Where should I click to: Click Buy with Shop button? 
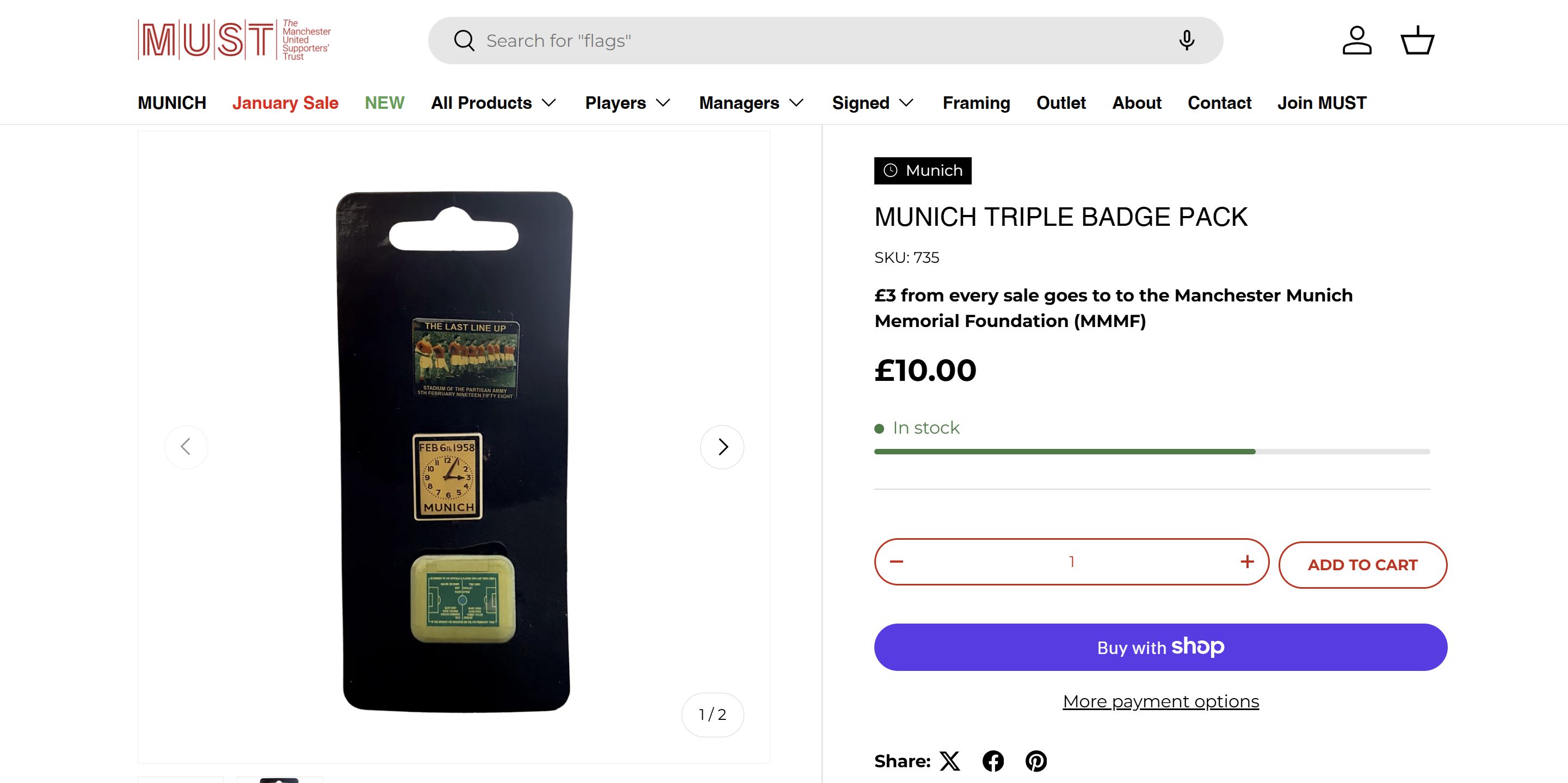tap(1160, 647)
